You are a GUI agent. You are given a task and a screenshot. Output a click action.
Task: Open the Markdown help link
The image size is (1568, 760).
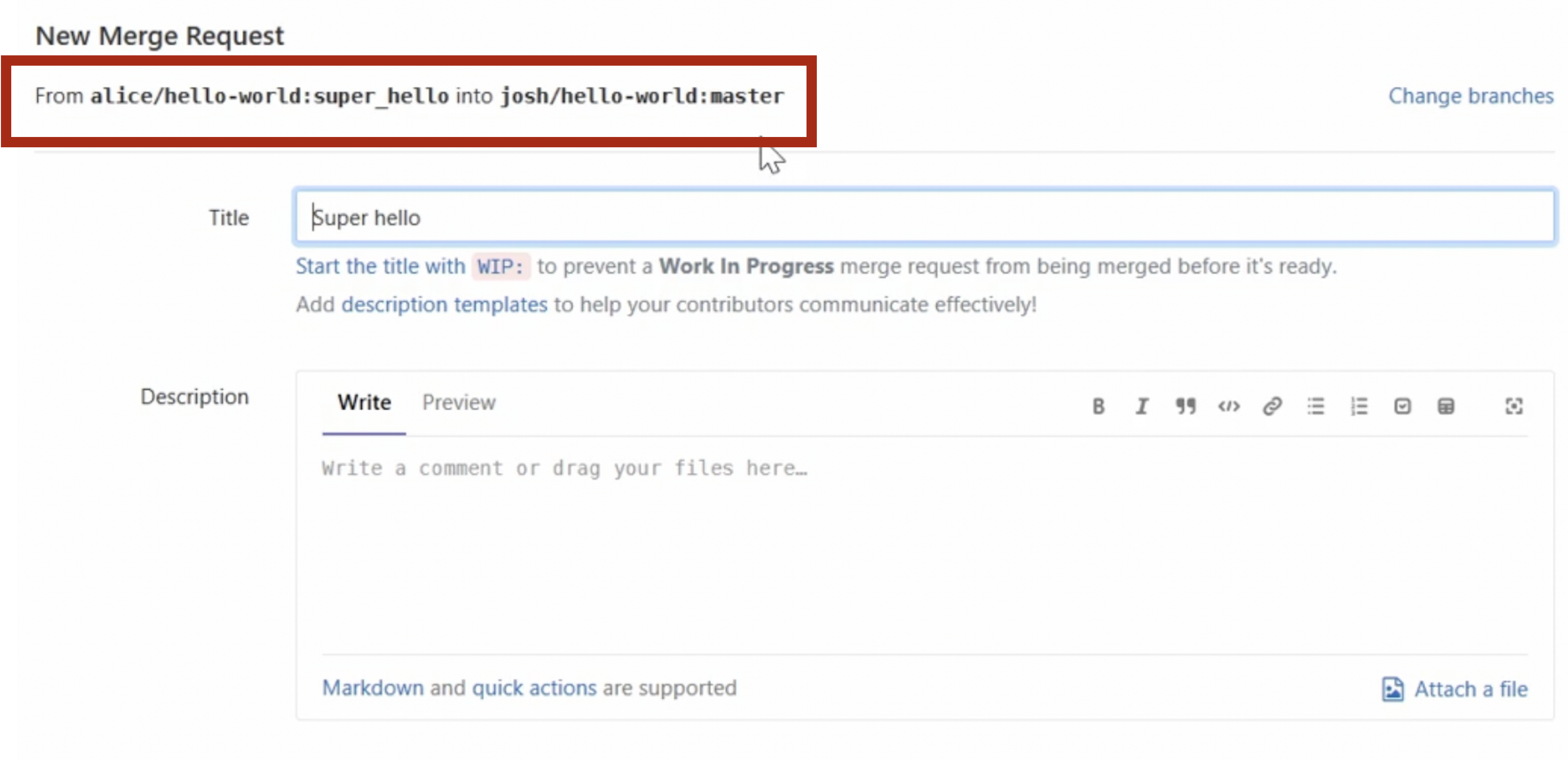coord(372,688)
